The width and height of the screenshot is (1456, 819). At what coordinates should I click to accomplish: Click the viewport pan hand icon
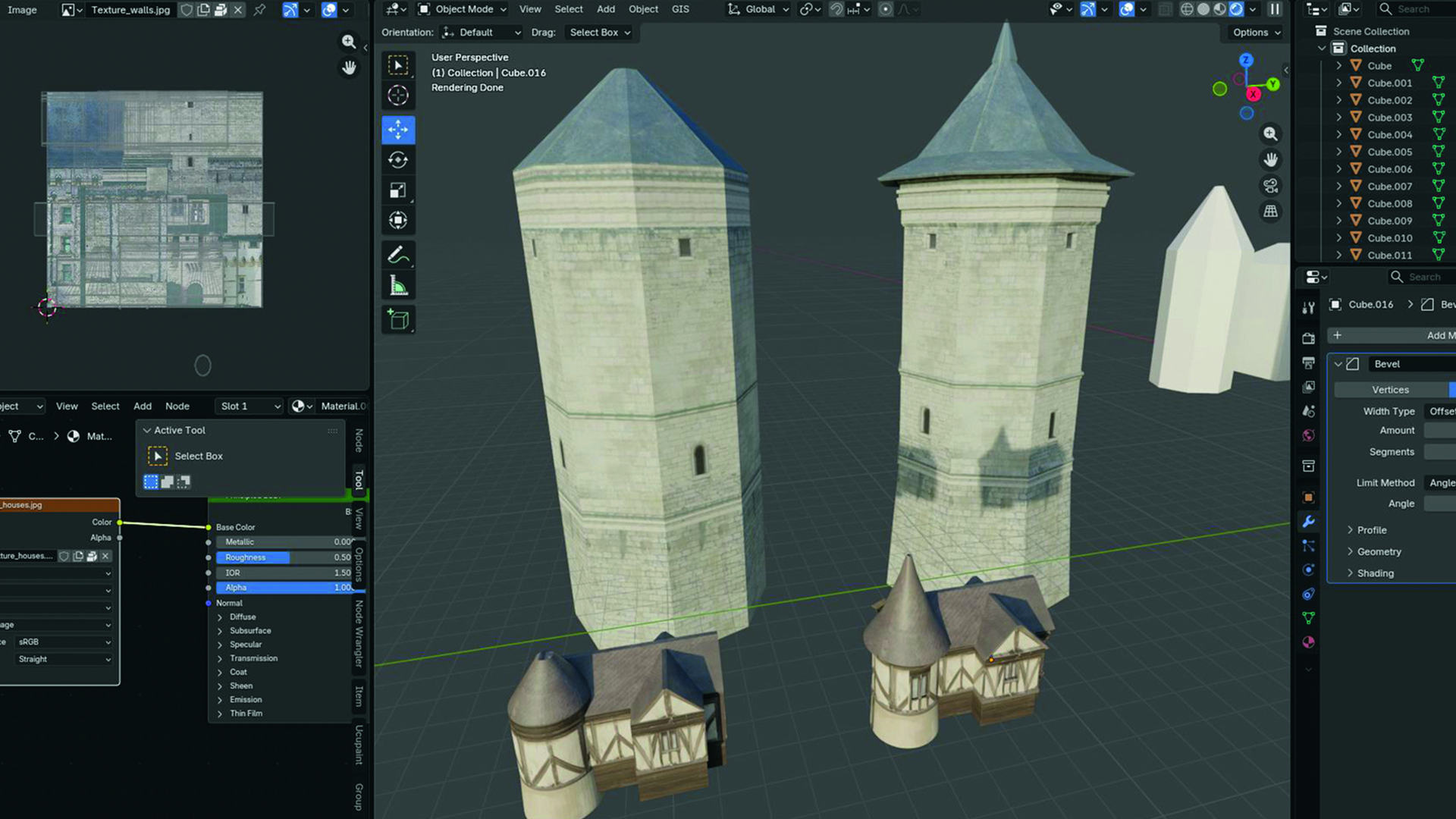pyautogui.click(x=1270, y=160)
